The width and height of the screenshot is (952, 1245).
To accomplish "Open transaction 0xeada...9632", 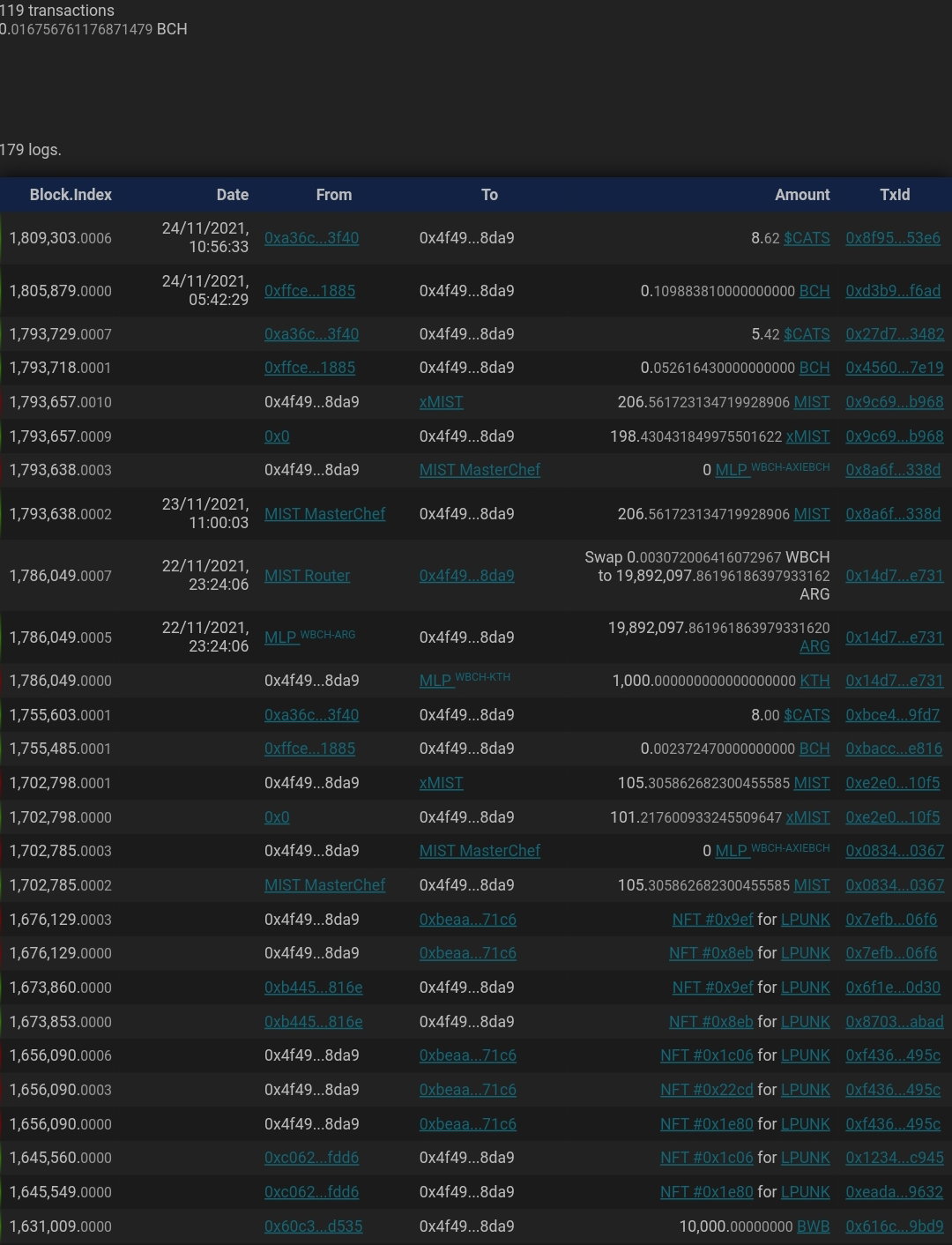I will tap(894, 1192).
